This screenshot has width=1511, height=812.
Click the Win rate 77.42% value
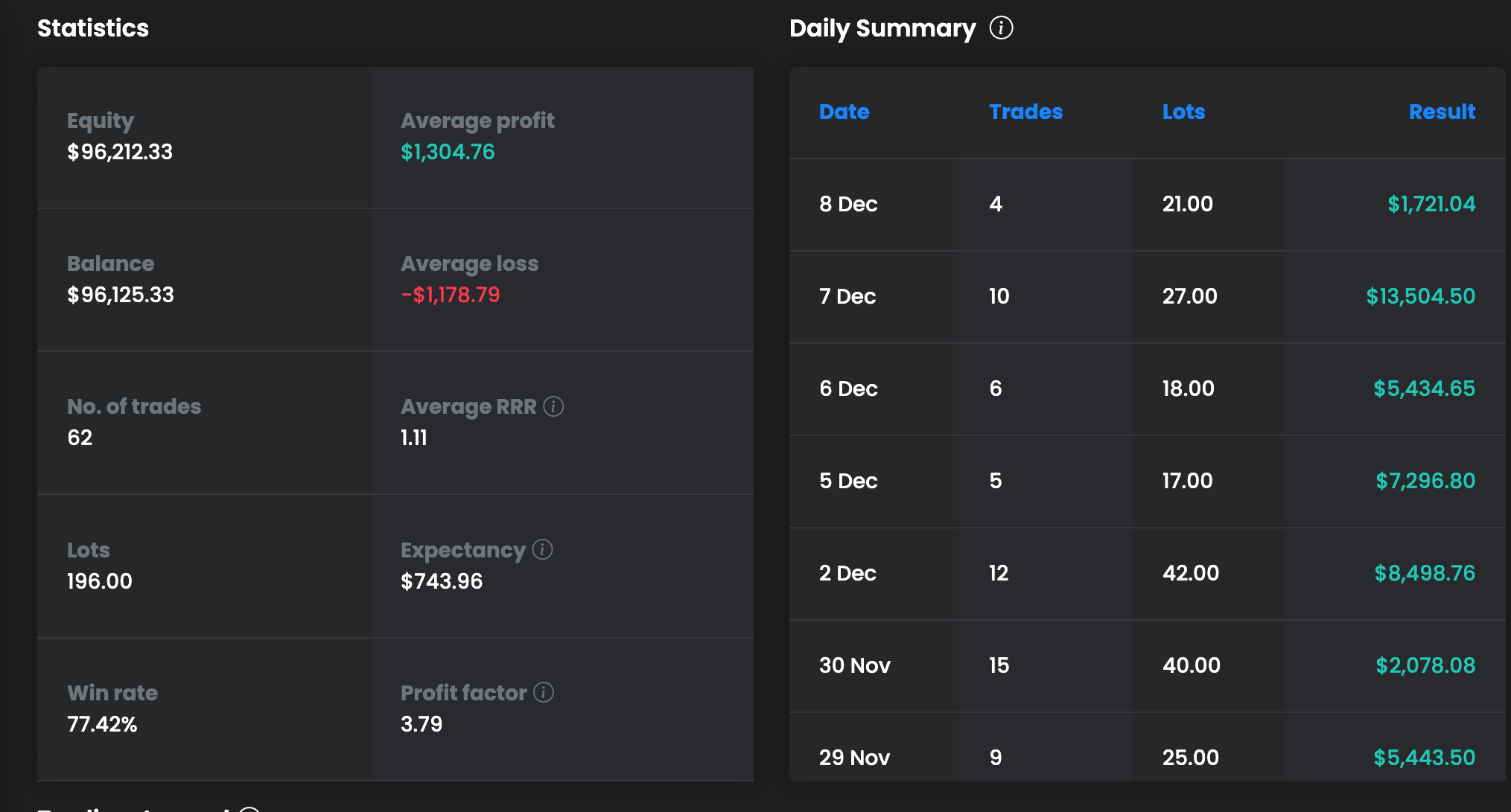point(102,724)
